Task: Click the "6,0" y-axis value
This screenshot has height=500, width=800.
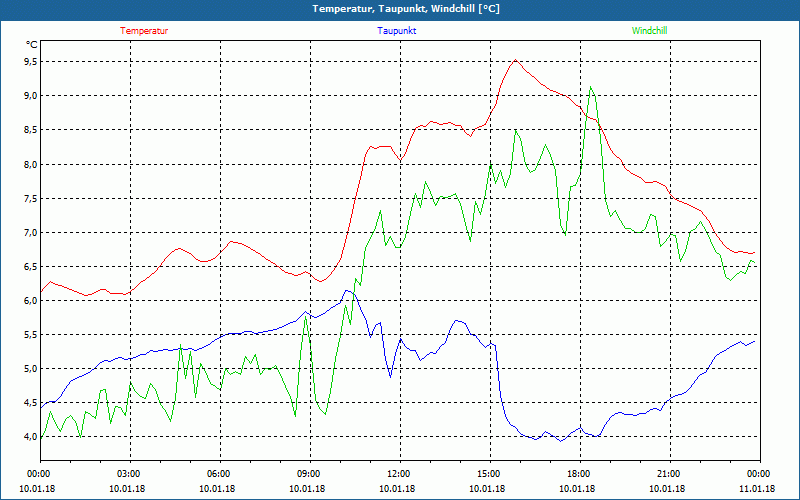Action: click(x=31, y=301)
